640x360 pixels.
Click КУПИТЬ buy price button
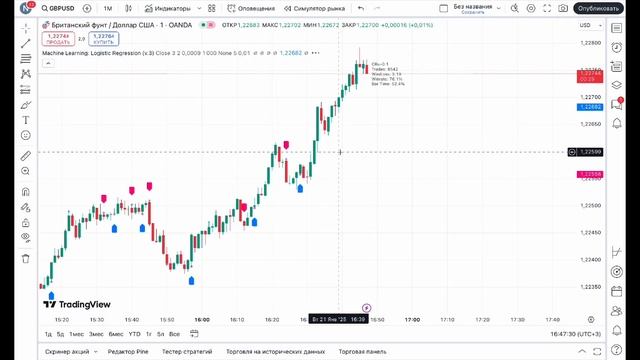(x=104, y=39)
